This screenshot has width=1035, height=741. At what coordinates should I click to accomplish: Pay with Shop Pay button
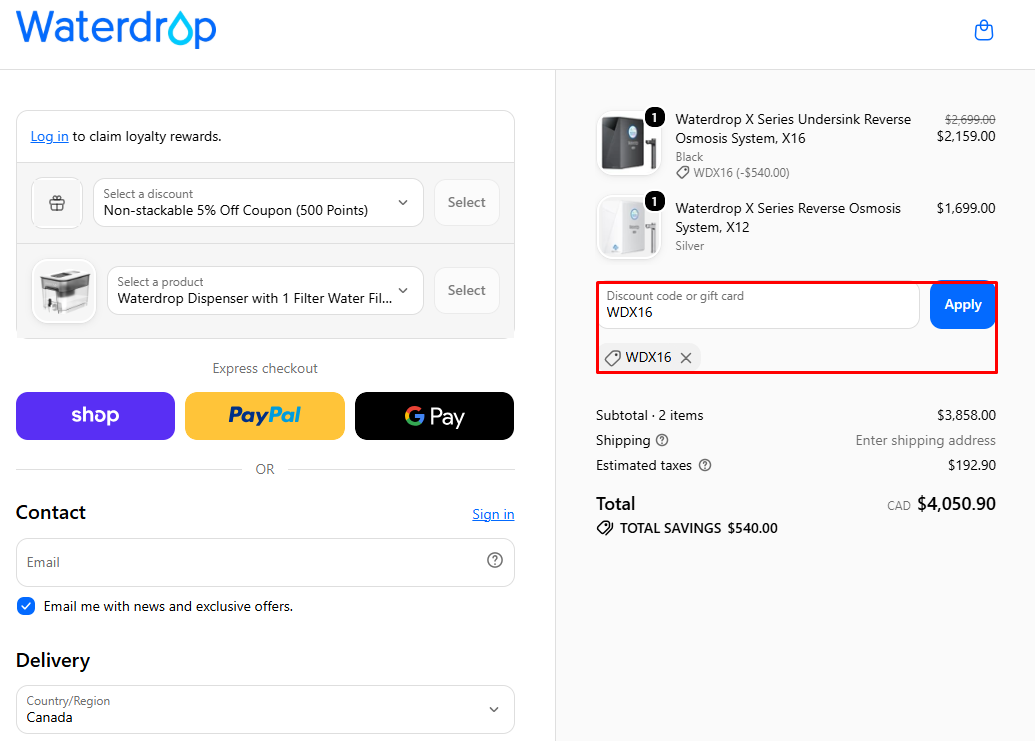[96, 416]
